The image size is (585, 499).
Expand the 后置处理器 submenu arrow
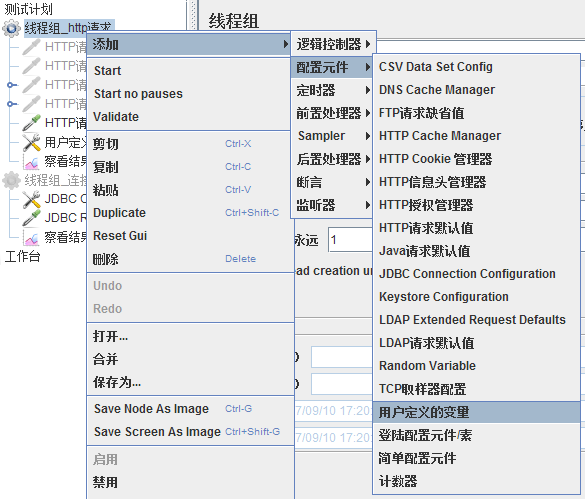[368, 159]
